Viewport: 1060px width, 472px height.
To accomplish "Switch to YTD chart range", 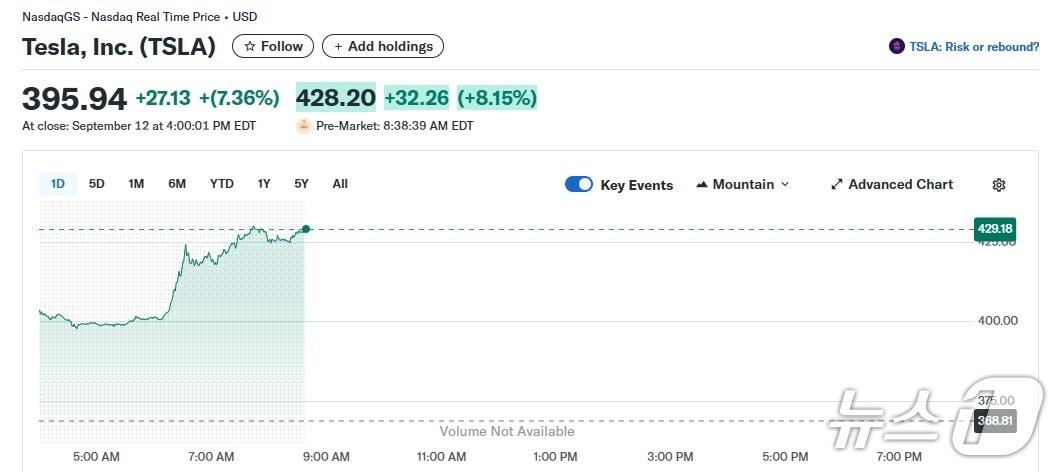I will [x=221, y=184].
